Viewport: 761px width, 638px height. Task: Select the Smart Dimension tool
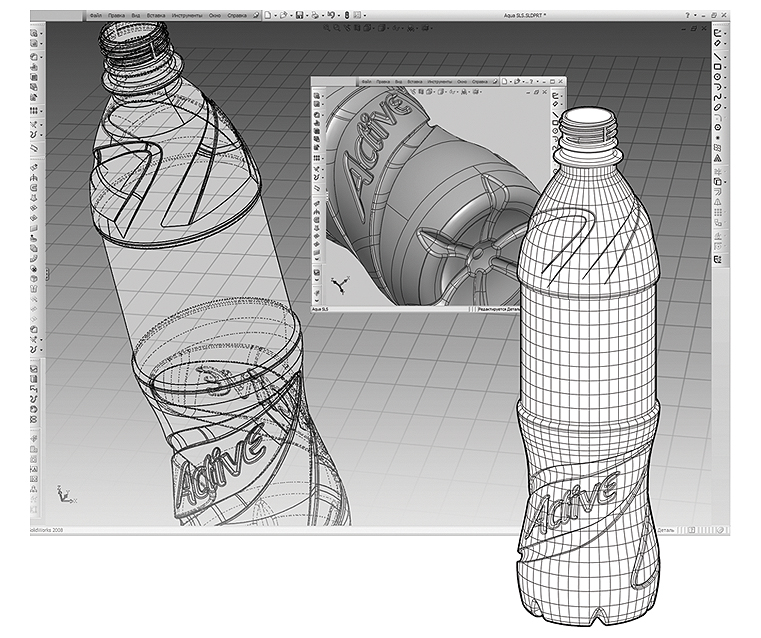point(717,43)
